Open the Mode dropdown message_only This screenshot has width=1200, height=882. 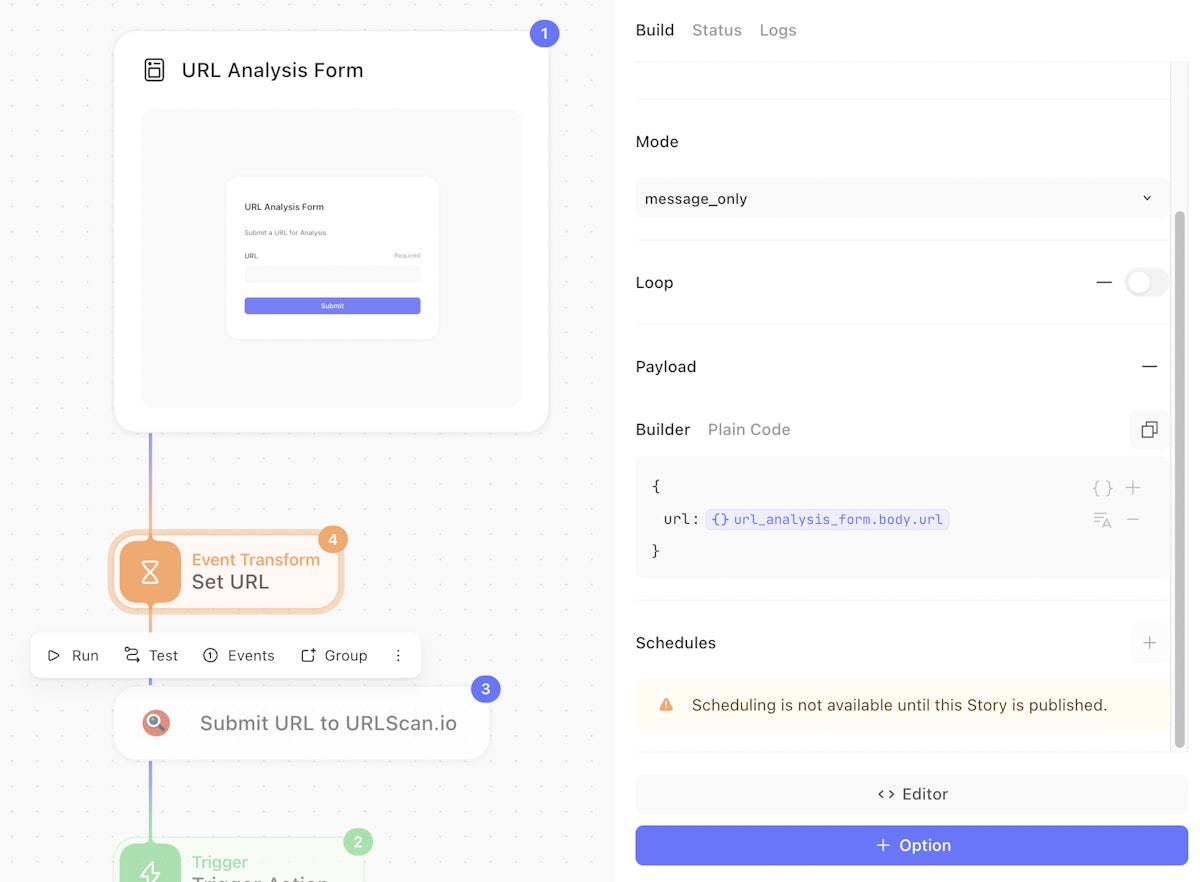pyautogui.click(x=901, y=198)
